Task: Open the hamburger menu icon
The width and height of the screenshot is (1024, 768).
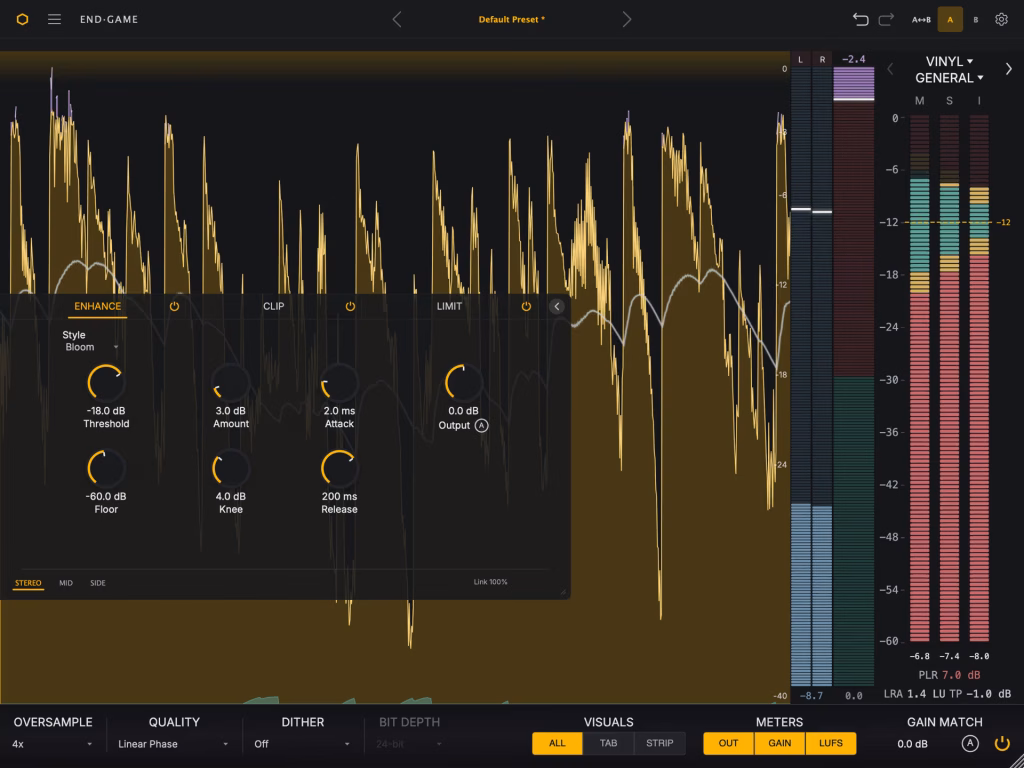Action: pyautogui.click(x=54, y=20)
